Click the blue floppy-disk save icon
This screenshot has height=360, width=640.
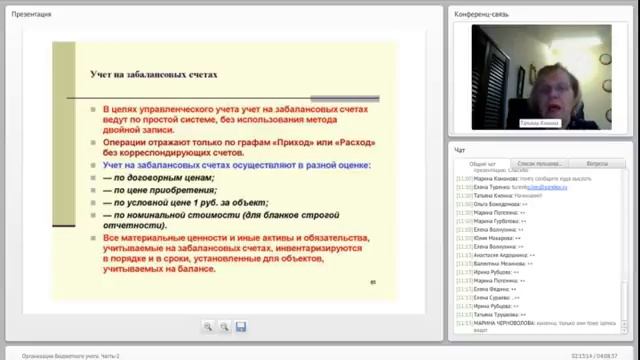(241, 327)
